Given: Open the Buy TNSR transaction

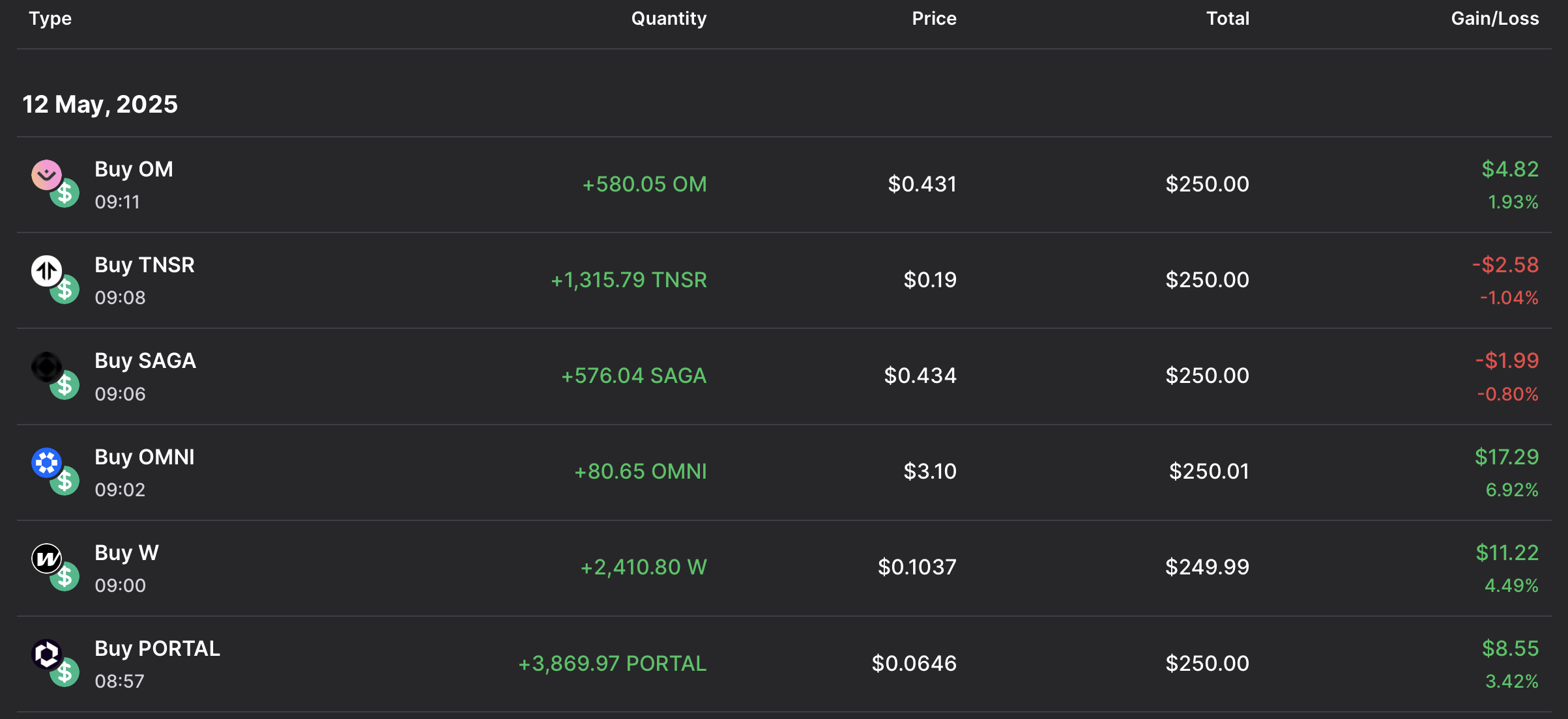Looking at the screenshot, I should coord(144,265).
